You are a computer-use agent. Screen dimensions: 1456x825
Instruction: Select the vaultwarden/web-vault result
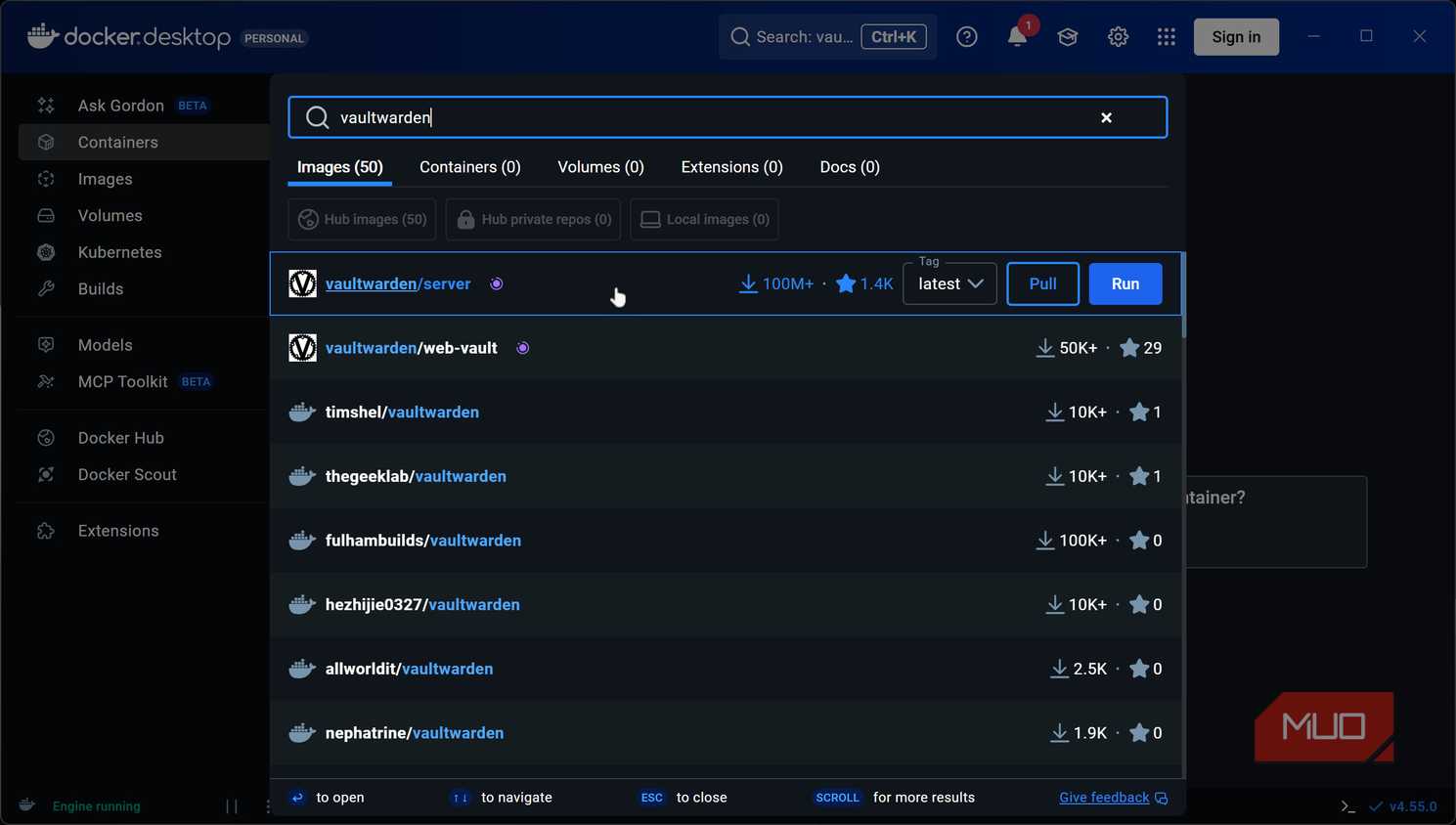[x=726, y=348]
